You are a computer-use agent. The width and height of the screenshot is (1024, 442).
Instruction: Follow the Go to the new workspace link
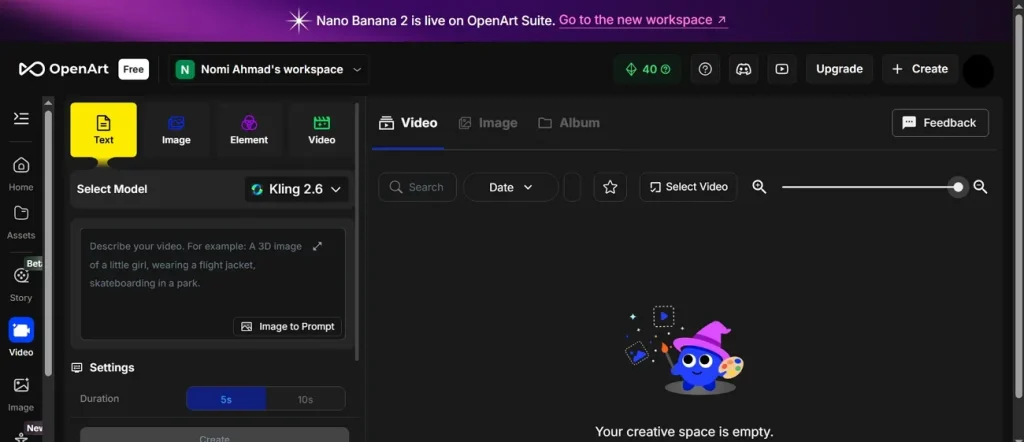tap(643, 20)
